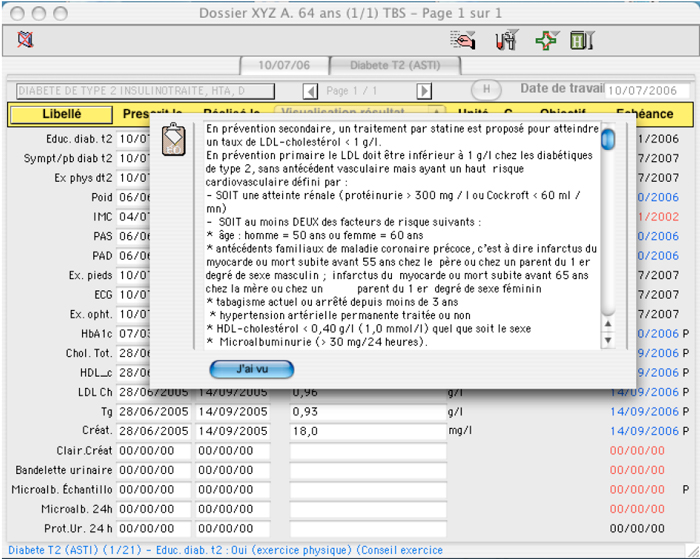This screenshot has width=700, height=559.
Task: Click the Libellé column header
Action: tap(61, 114)
